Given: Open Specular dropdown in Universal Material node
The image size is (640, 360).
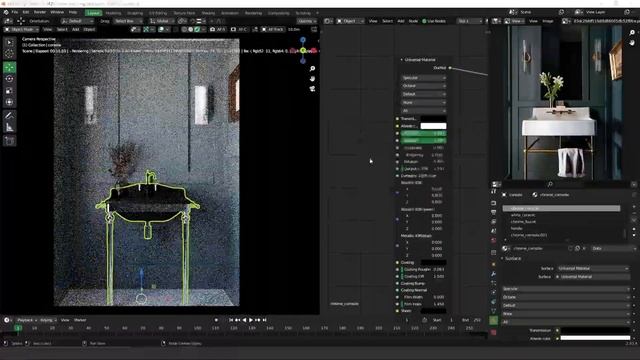Looking at the screenshot, I should pyautogui.click(x=423, y=78).
